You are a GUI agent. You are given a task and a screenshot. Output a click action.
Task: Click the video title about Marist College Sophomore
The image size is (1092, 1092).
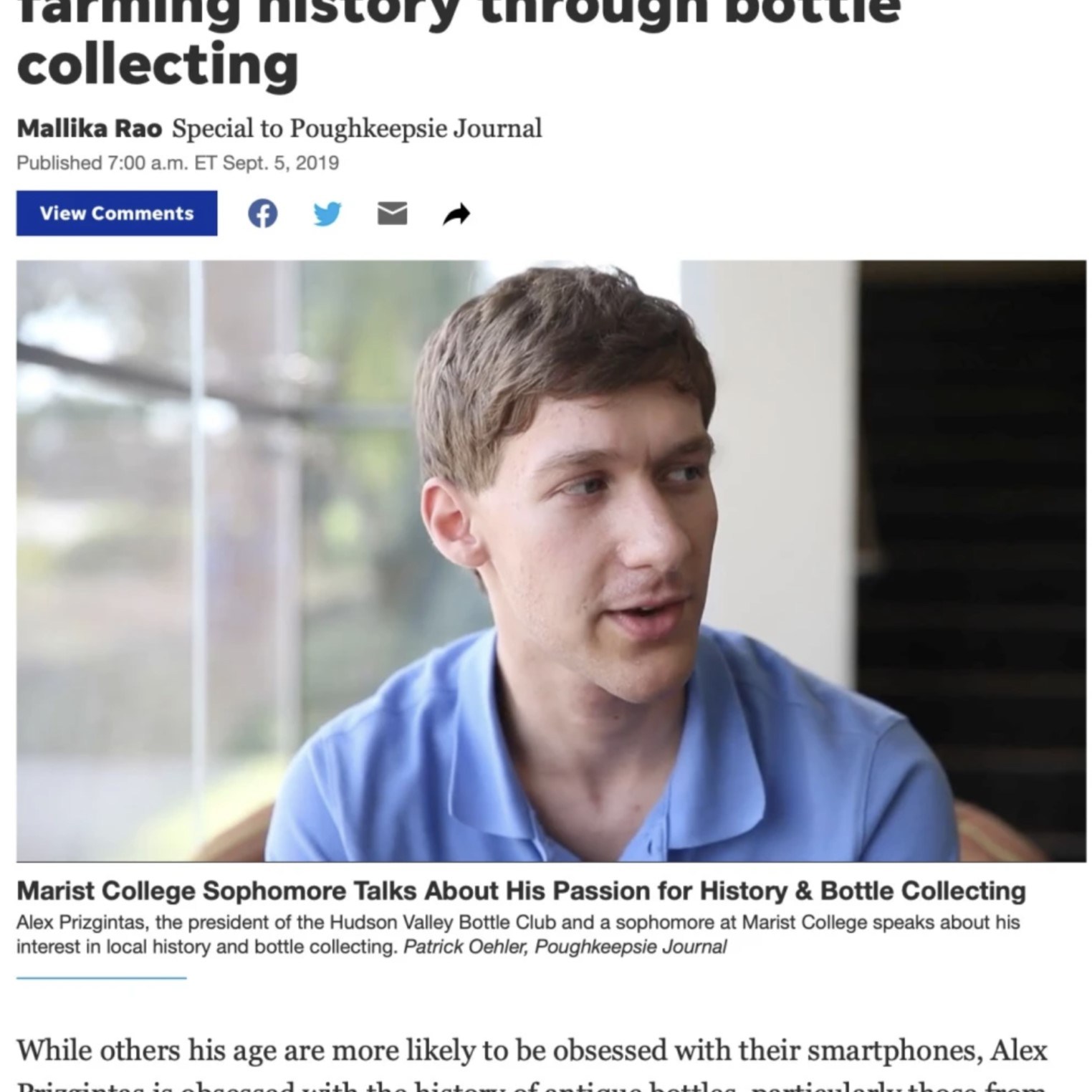point(521,891)
